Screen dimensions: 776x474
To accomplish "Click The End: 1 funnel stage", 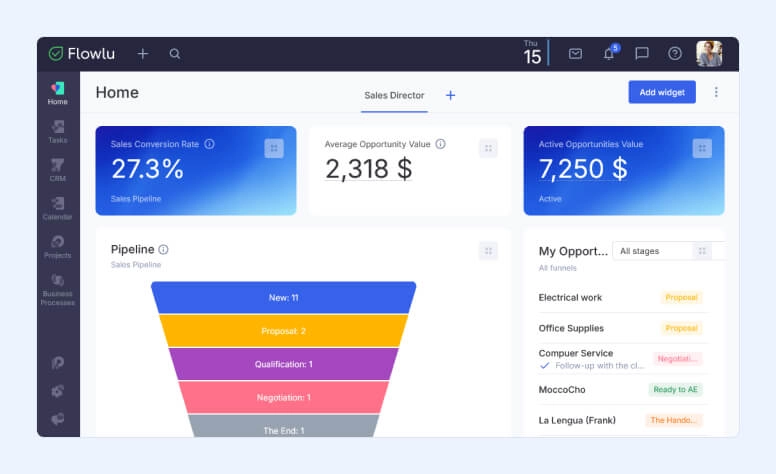I will tap(284, 427).
